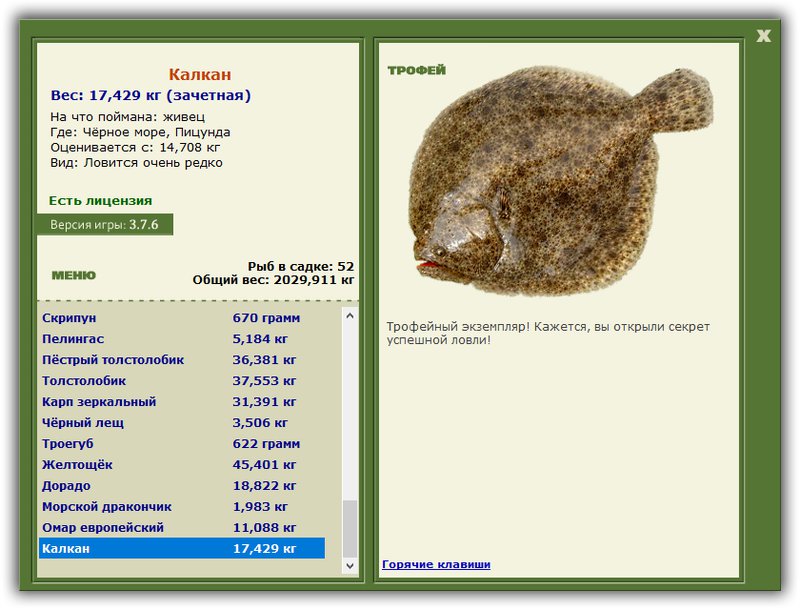Open the Горячие клавиши link

click(x=436, y=564)
